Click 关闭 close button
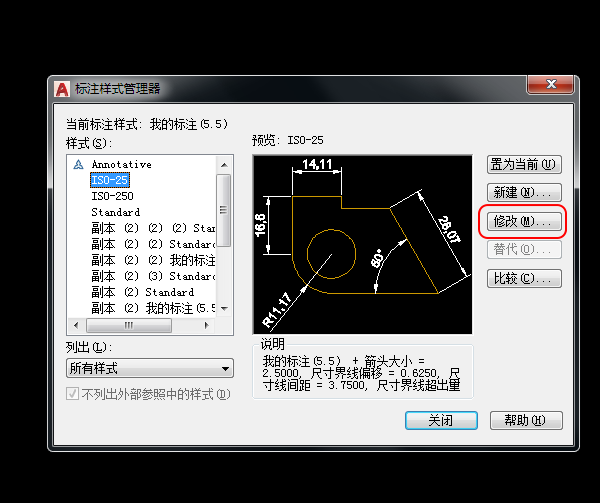600x503 pixels. click(x=441, y=420)
